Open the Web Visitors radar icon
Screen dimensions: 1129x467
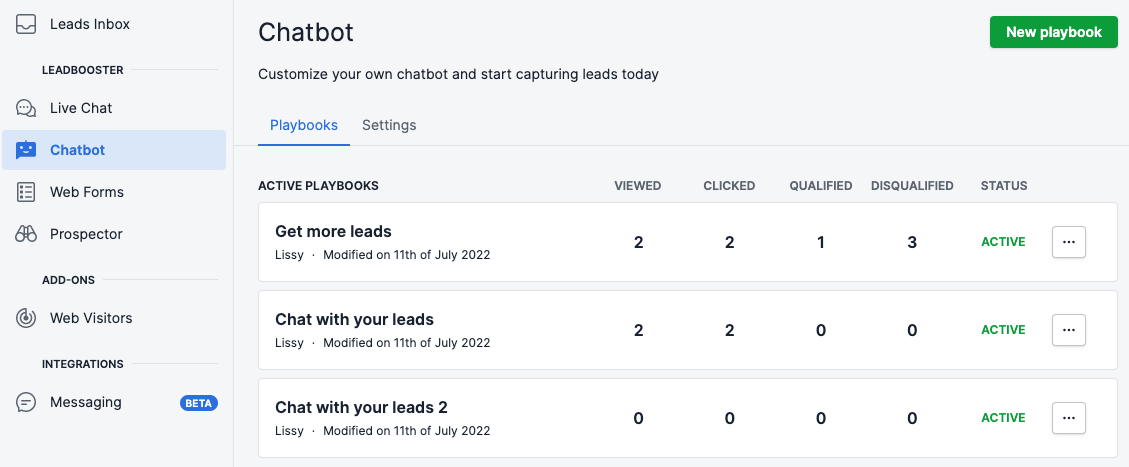coord(26,318)
